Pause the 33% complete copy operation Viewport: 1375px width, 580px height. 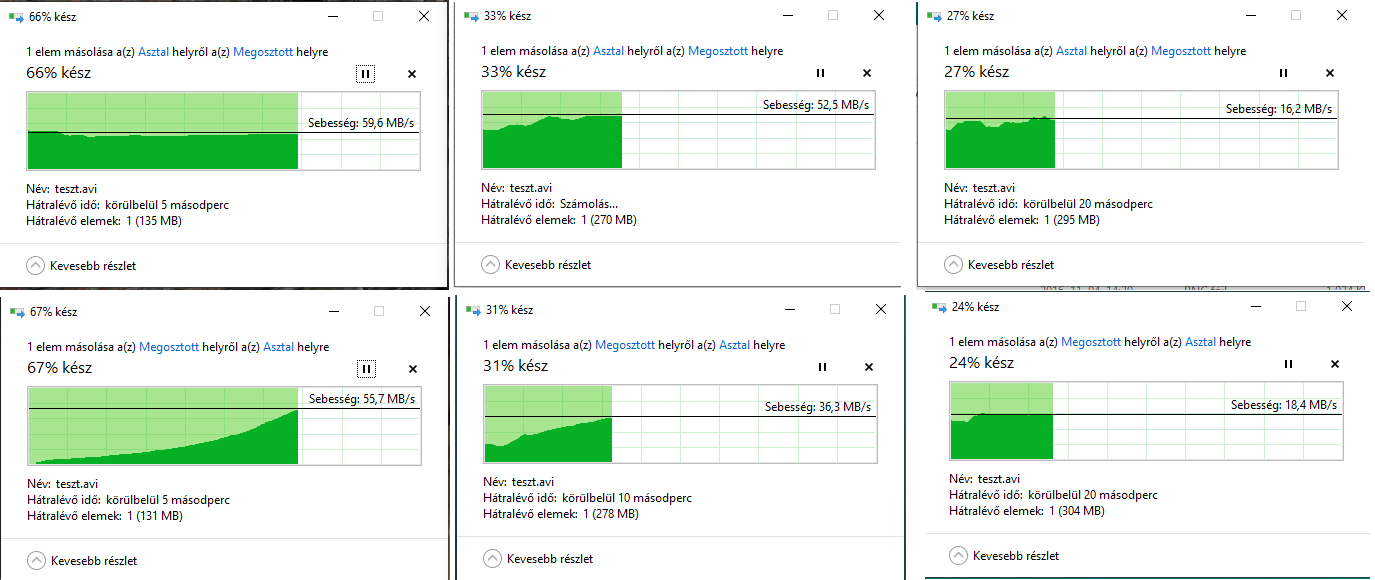821,73
